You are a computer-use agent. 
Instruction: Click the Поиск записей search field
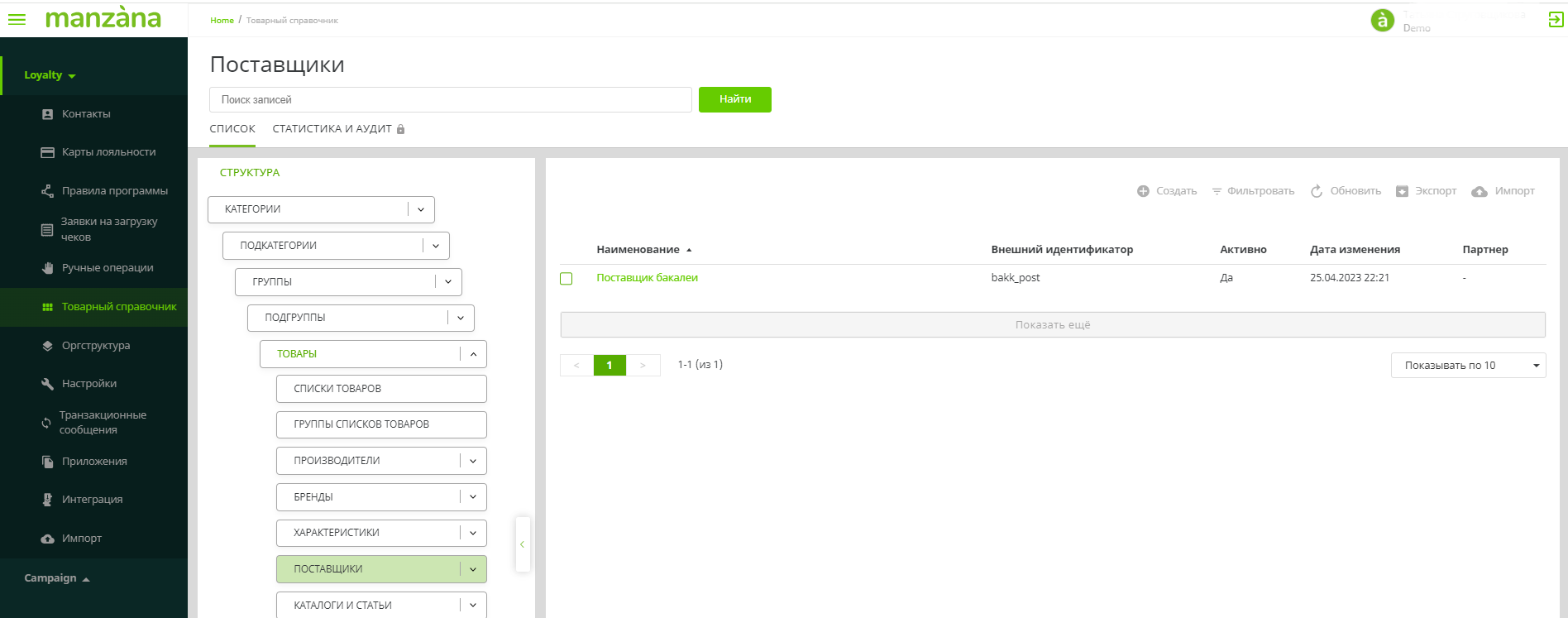(450, 100)
